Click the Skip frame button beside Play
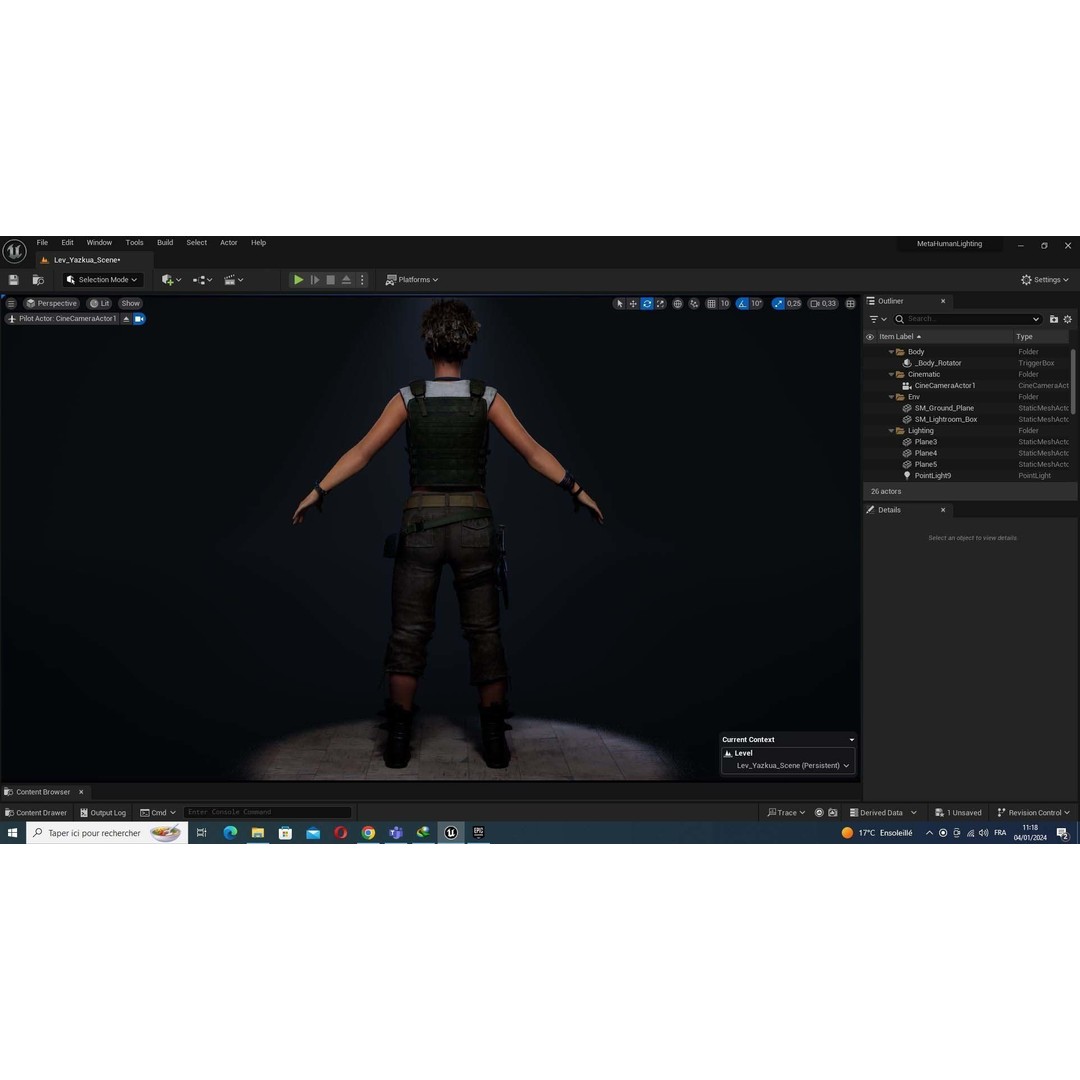 tap(315, 280)
